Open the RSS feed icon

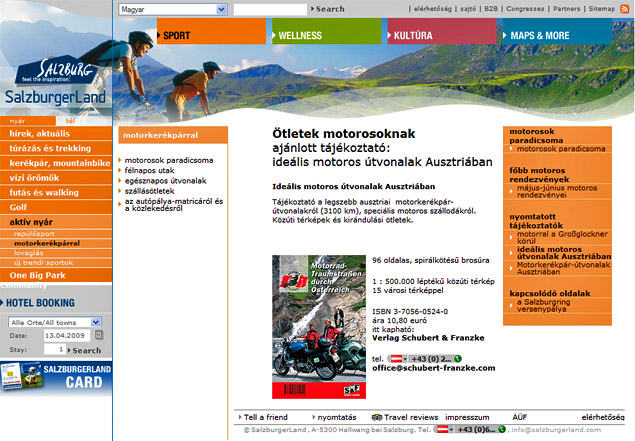click(624, 9)
